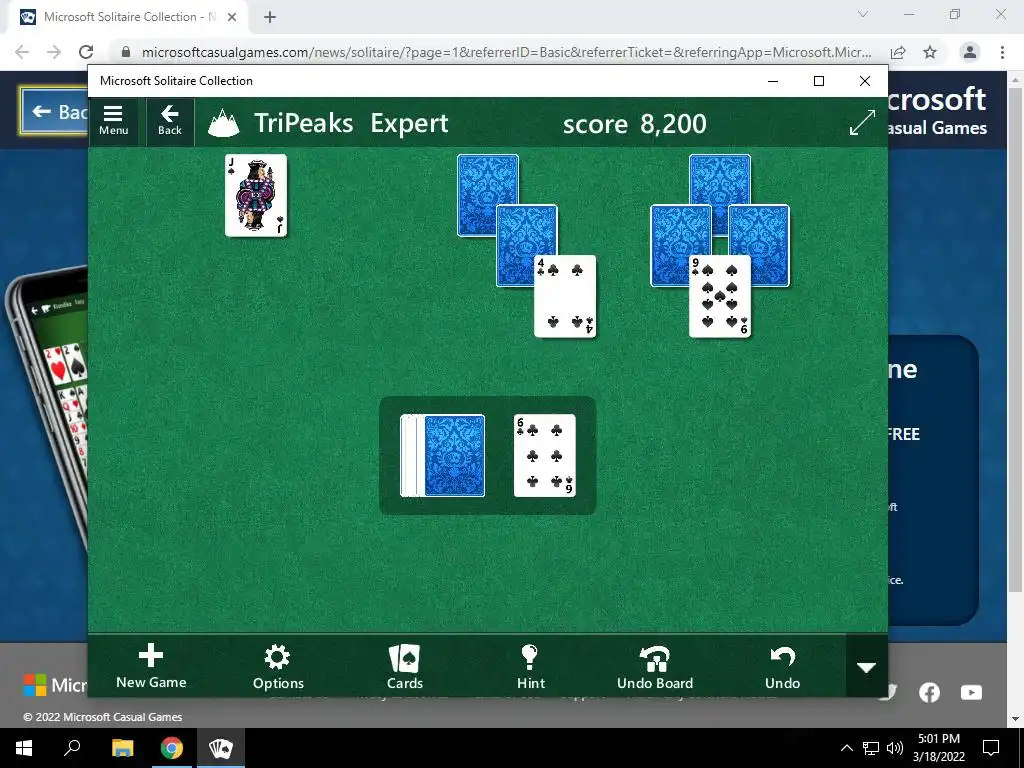Click the 6 of clubs waste card
Screen dimensions: 1024x768
(545, 455)
